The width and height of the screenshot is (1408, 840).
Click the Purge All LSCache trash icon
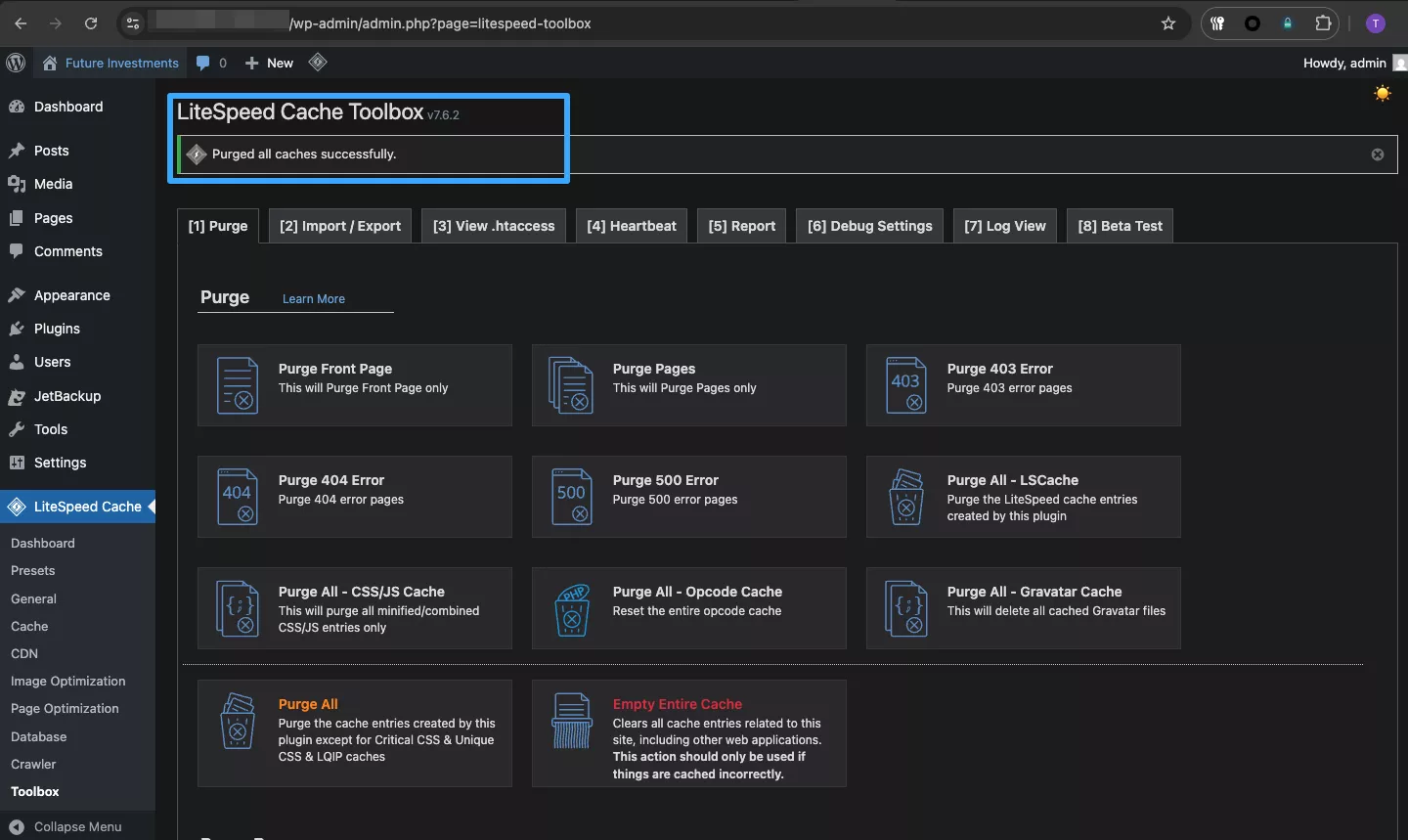[906, 497]
